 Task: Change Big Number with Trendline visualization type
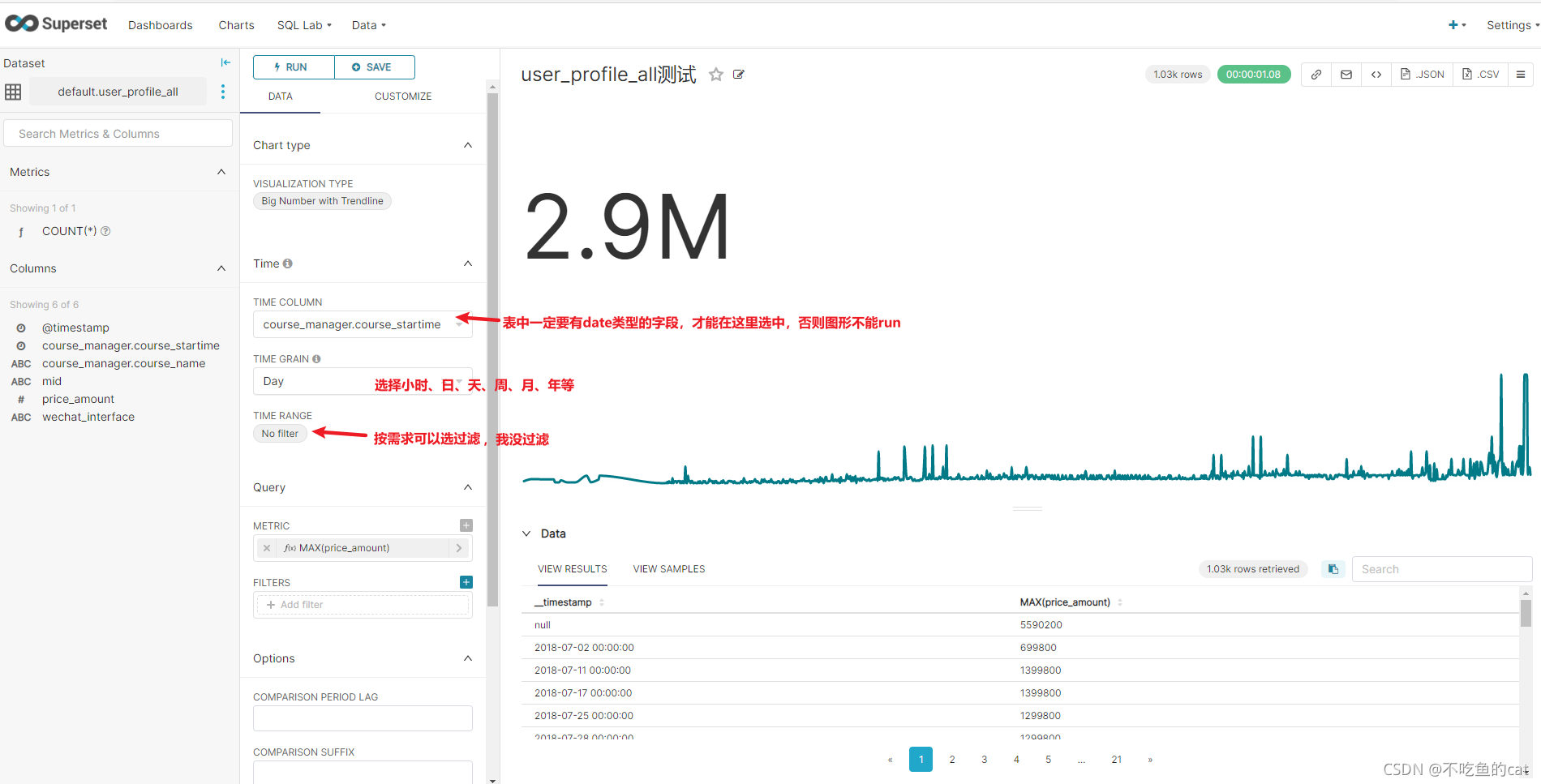pyautogui.click(x=322, y=201)
